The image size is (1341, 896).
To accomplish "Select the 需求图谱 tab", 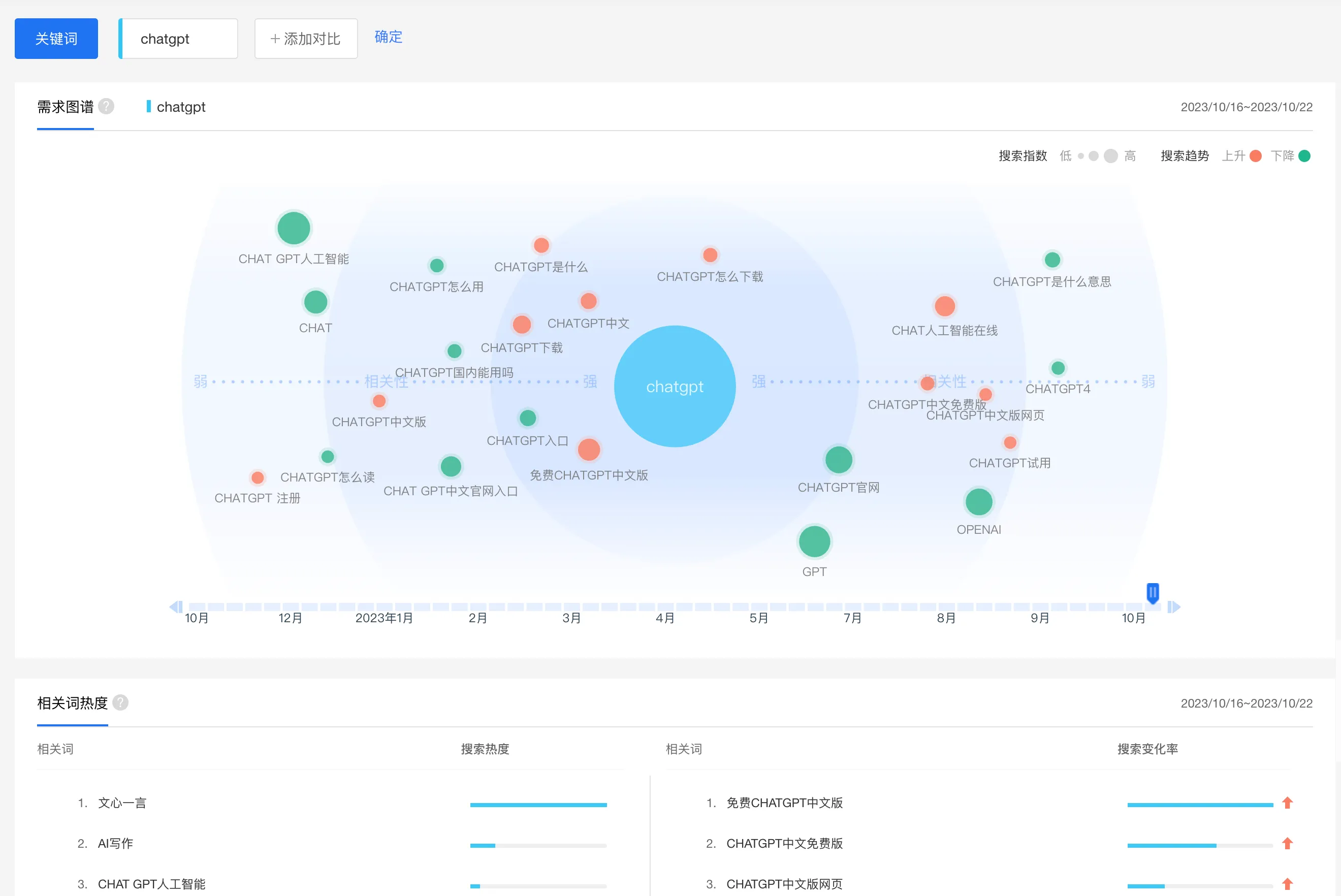I will pos(65,107).
